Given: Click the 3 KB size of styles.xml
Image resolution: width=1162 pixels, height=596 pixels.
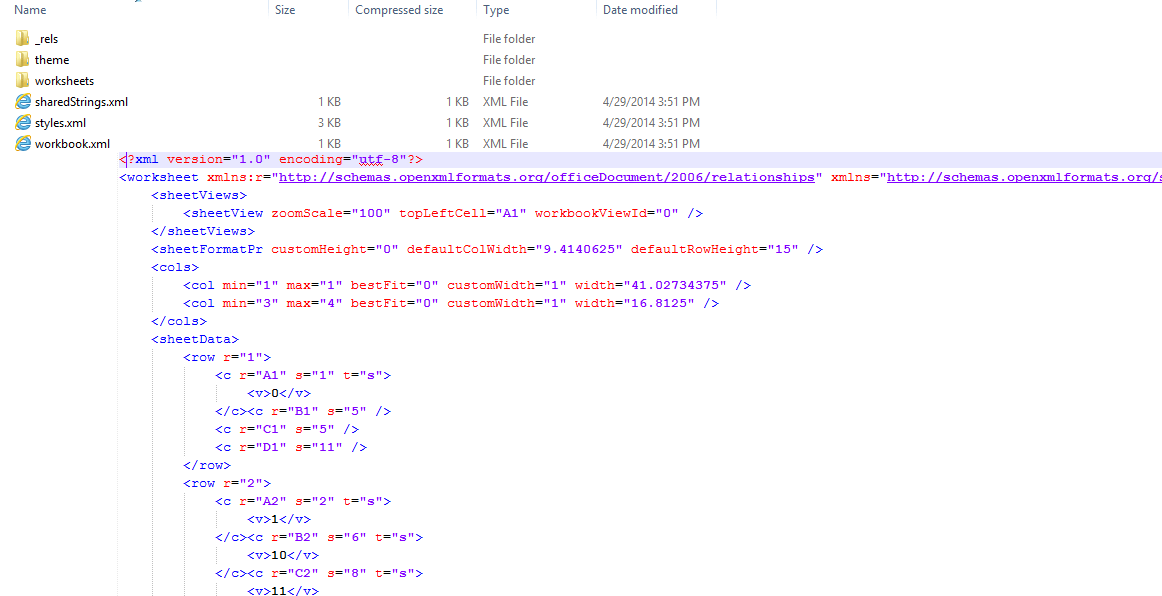Looking at the screenshot, I should 329,122.
